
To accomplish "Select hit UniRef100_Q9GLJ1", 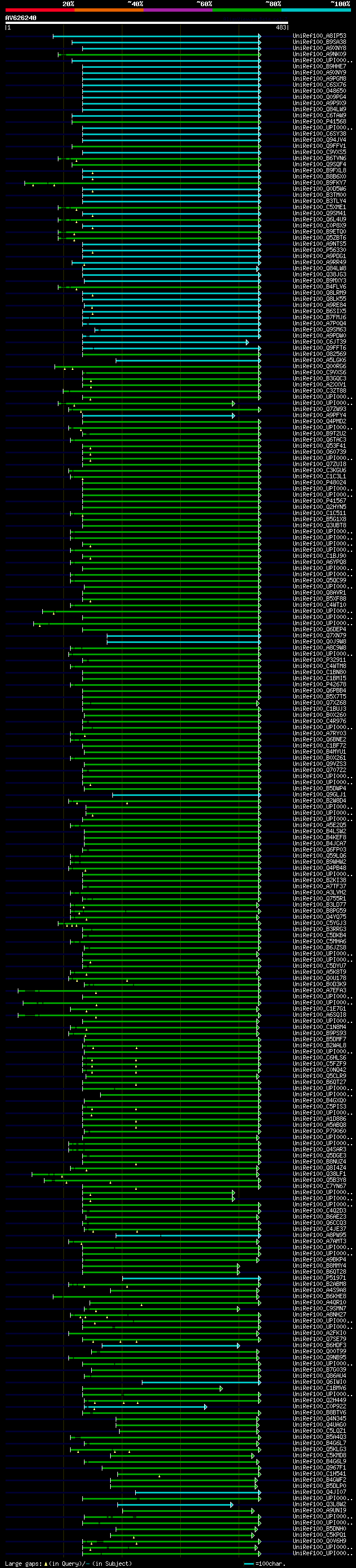I will (319, 794).
